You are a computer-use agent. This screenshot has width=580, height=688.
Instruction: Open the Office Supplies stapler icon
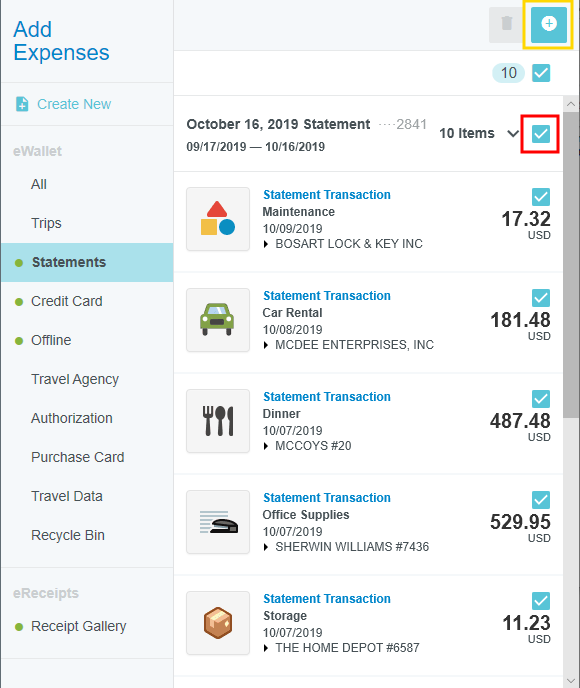pos(218,522)
